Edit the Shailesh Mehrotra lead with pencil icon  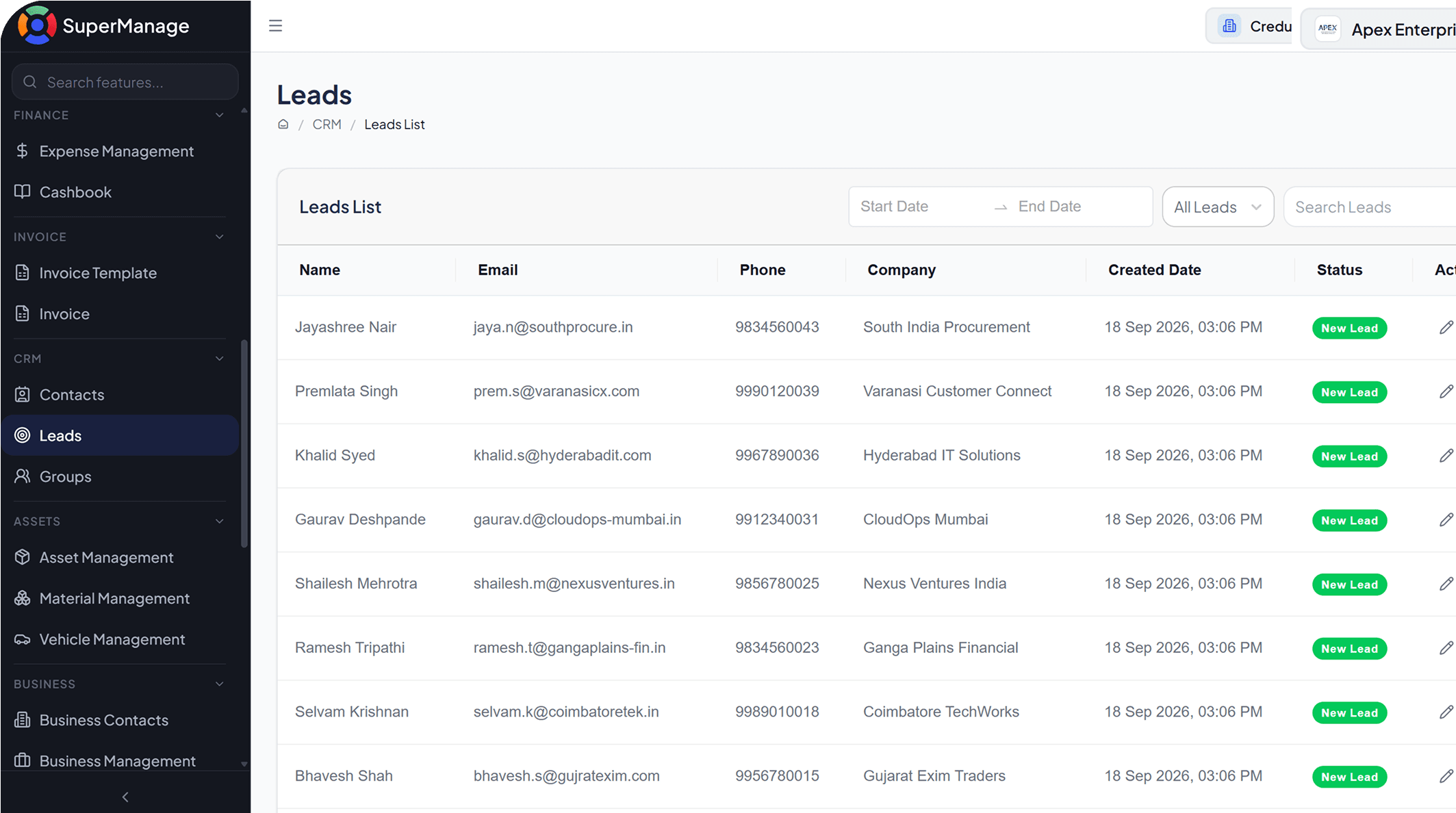[x=1446, y=584]
